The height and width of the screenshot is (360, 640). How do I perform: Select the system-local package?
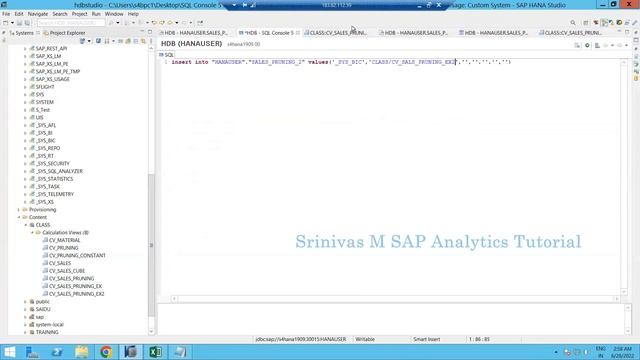coord(49,325)
